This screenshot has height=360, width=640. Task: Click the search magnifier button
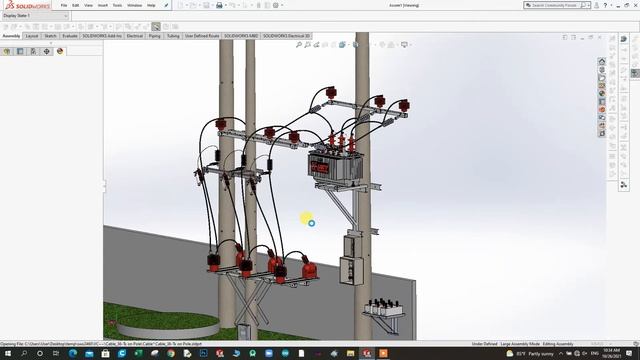tap(583, 5)
